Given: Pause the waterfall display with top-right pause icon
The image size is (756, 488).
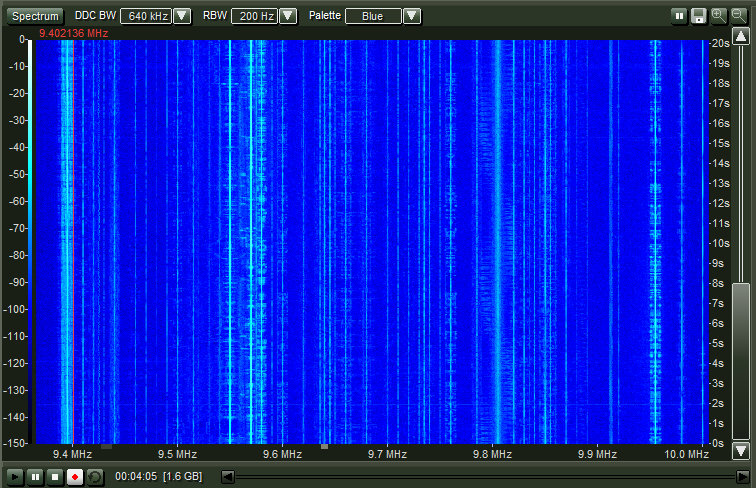Looking at the screenshot, I should pyautogui.click(x=679, y=16).
